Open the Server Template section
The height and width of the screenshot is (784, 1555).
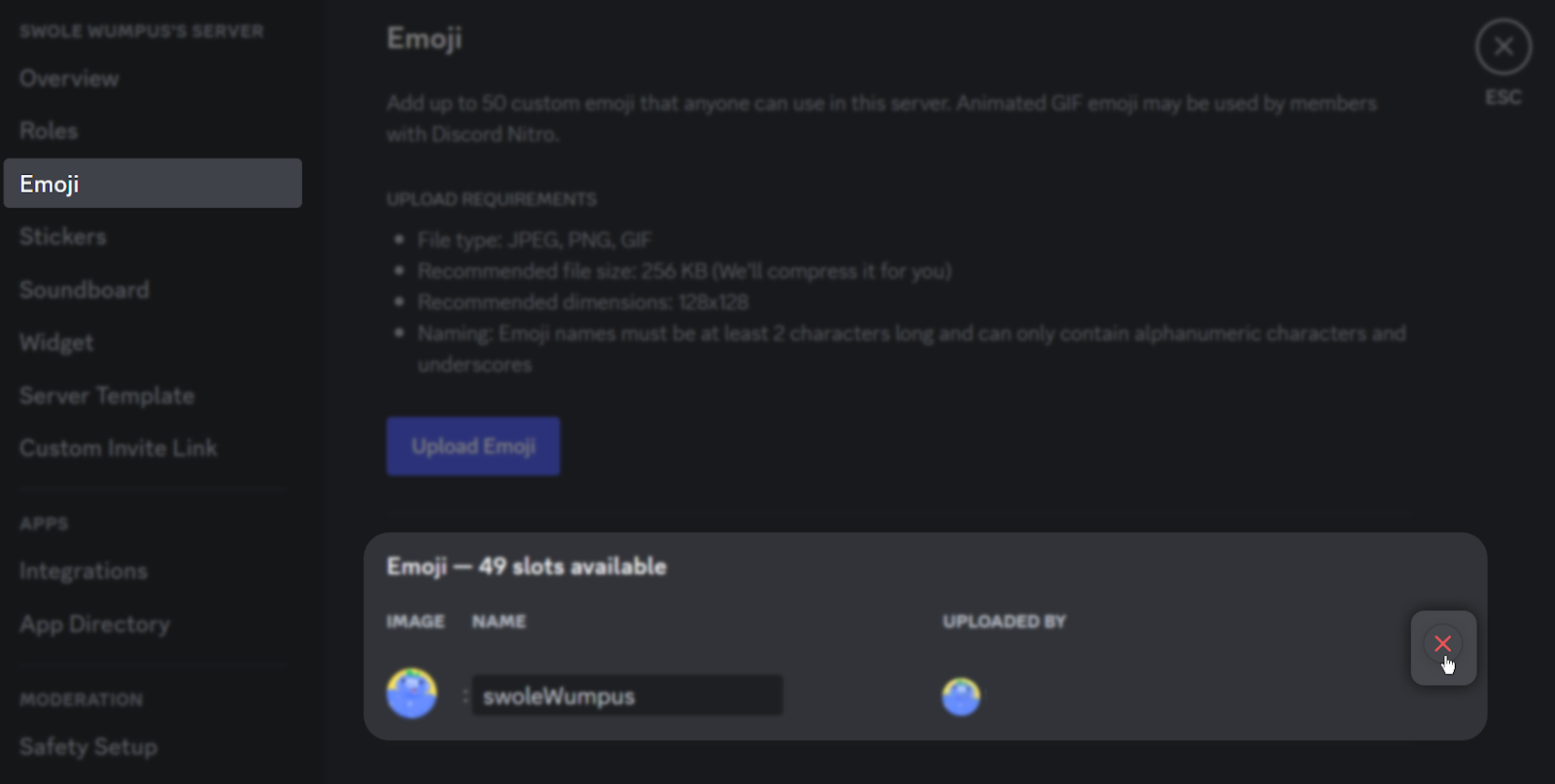pos(107,394)
